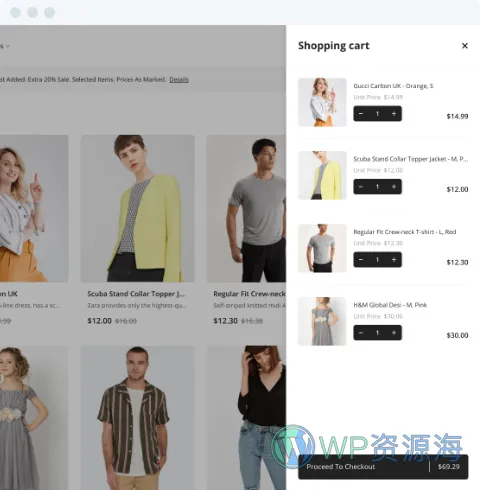Decrease quantity of Scuba Stand Collar Jacket
480x490 pixels.
pos(361,187)
